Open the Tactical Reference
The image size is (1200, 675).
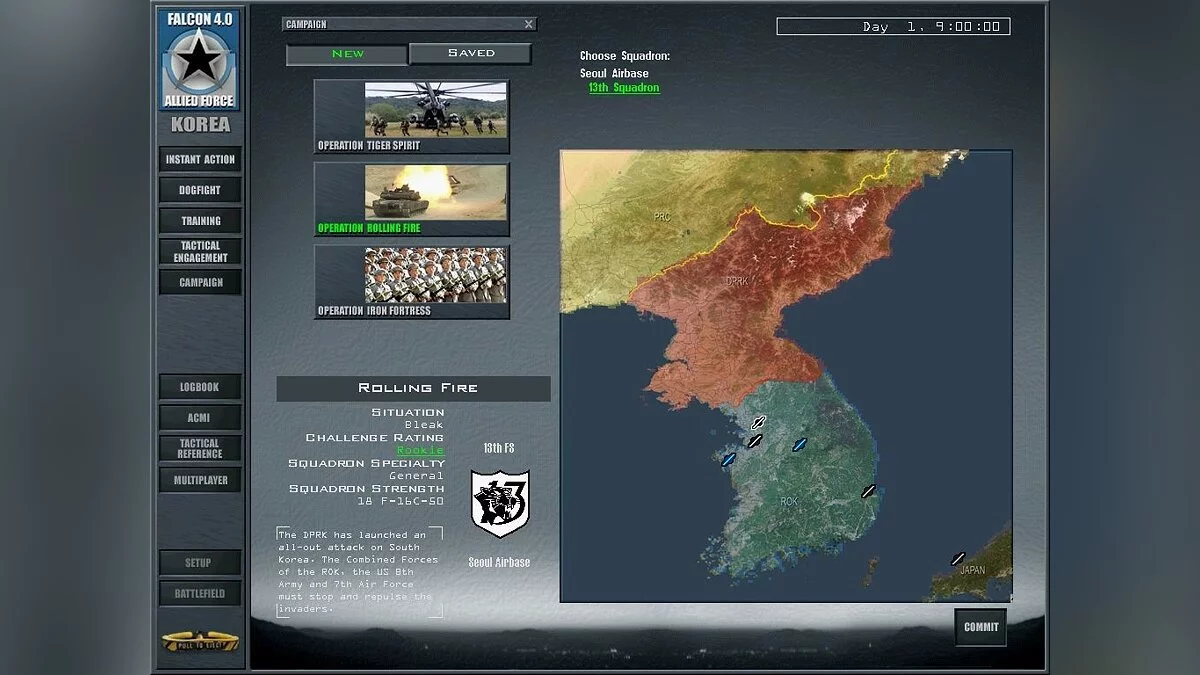(200, 449)
